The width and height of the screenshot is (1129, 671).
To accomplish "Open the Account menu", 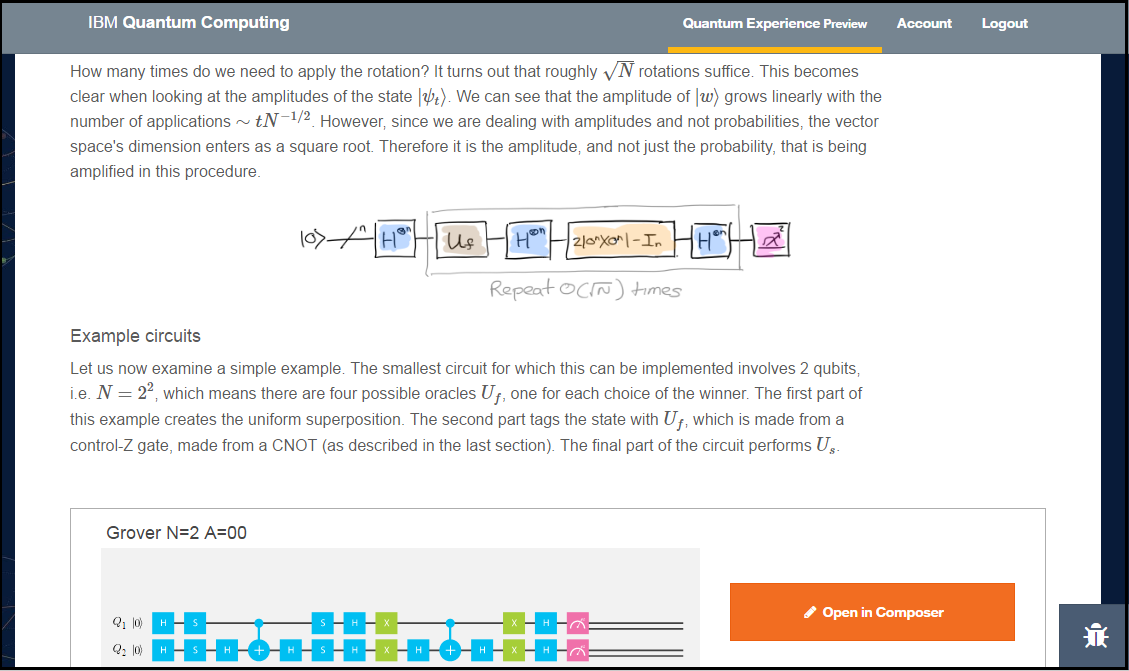I will pos(924,23).
